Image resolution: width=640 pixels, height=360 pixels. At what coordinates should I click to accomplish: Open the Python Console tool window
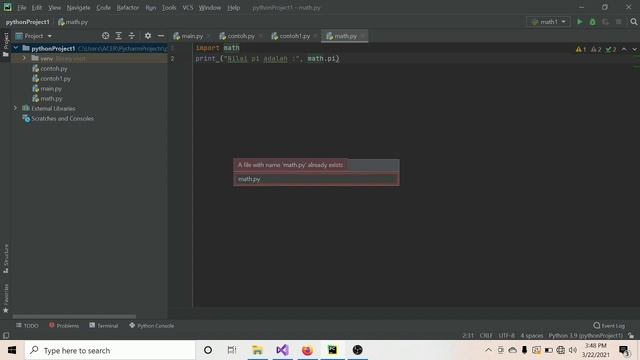pyautogui.click(x=151, y=326)
